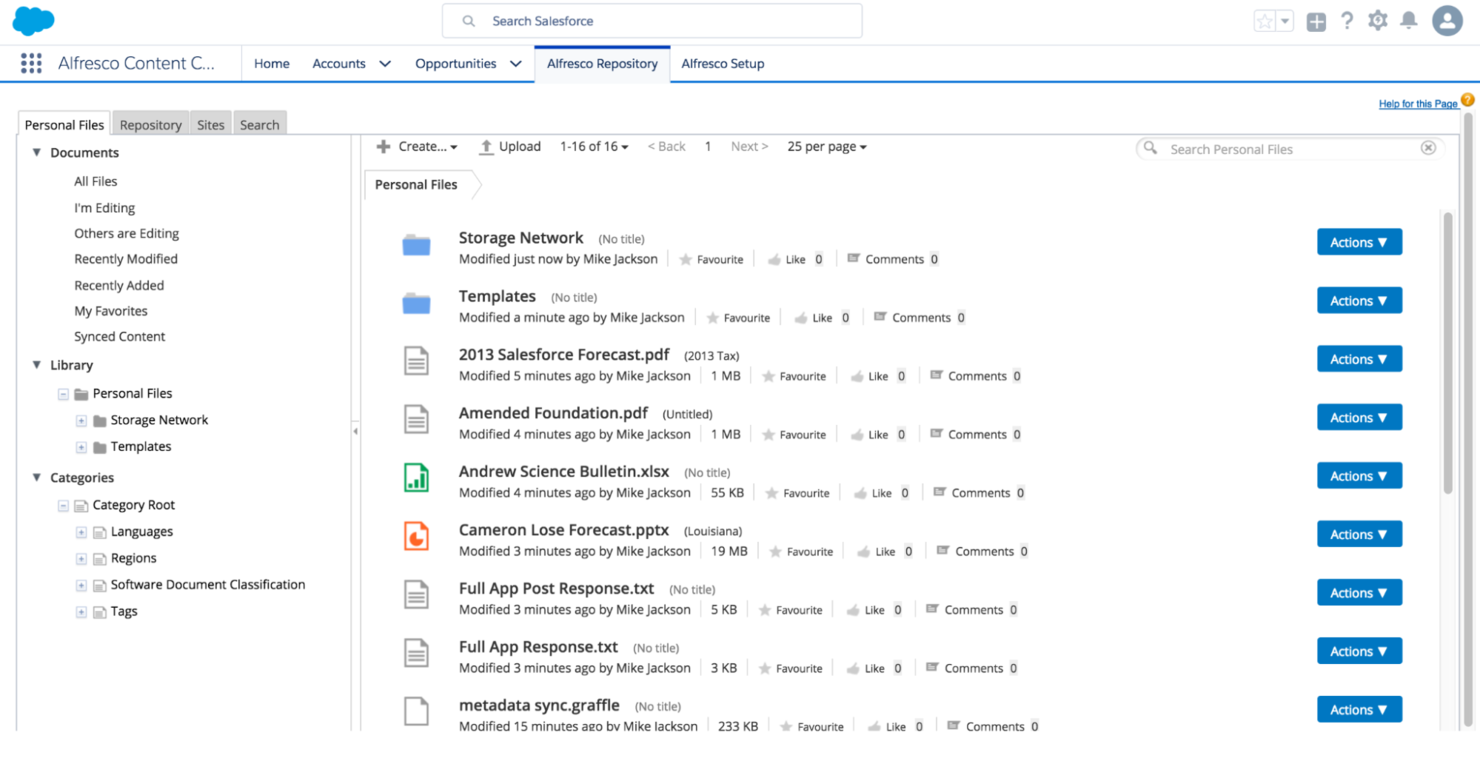Select the Personal Files tab
Viewport: 1480px width, 761px height.
click(64, 124)
